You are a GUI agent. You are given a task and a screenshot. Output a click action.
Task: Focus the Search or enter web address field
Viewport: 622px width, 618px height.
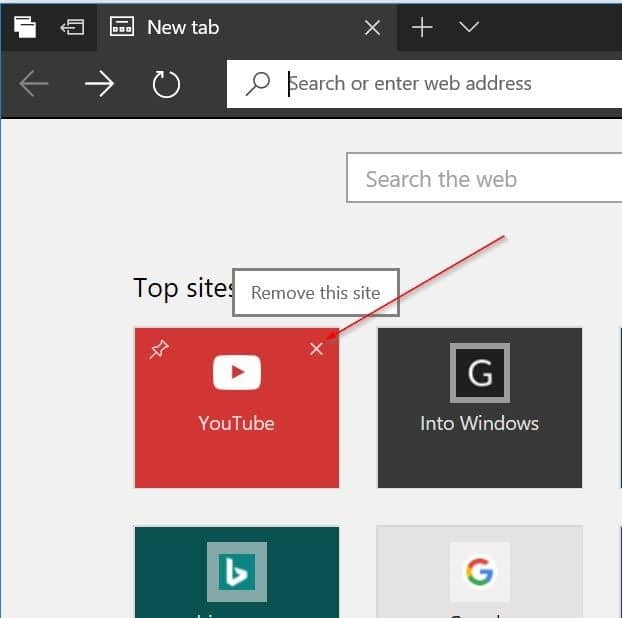[x=424, y=84]
